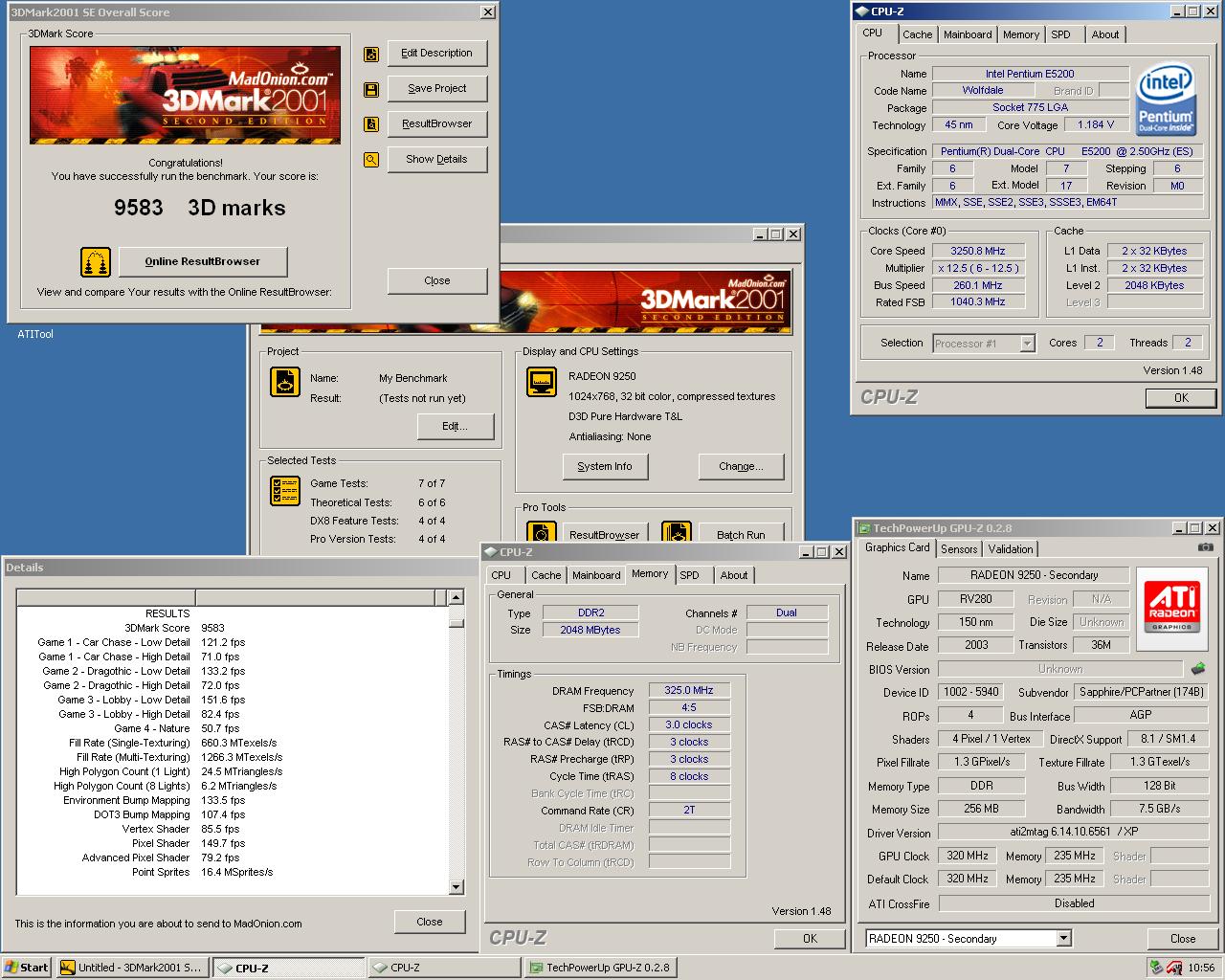Click ResultBrowser button in Overall Score dialog
The width and height of the screenshot is (1225, 980).
tap(437, 123)
